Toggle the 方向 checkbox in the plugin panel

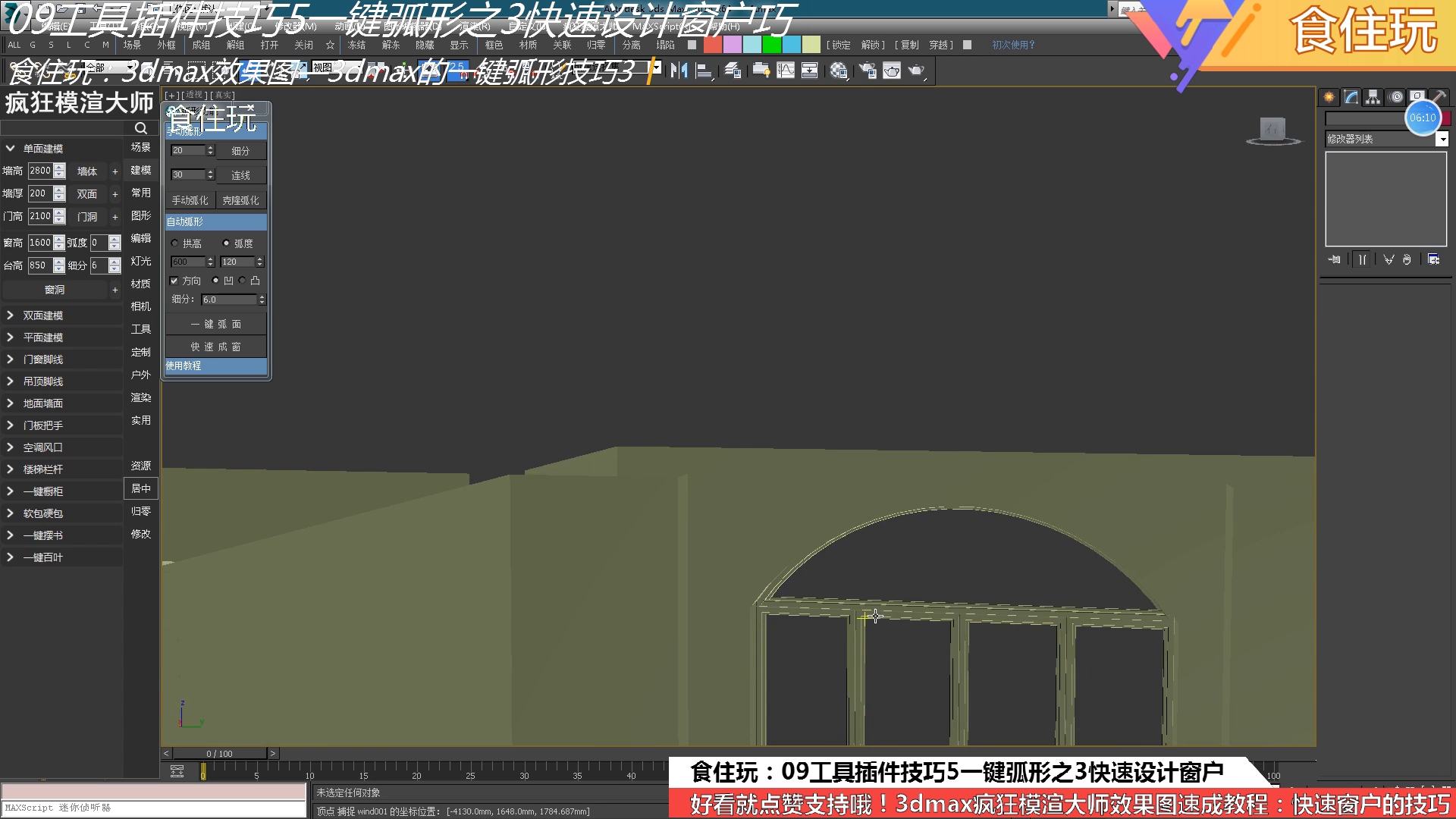point(174,280)
